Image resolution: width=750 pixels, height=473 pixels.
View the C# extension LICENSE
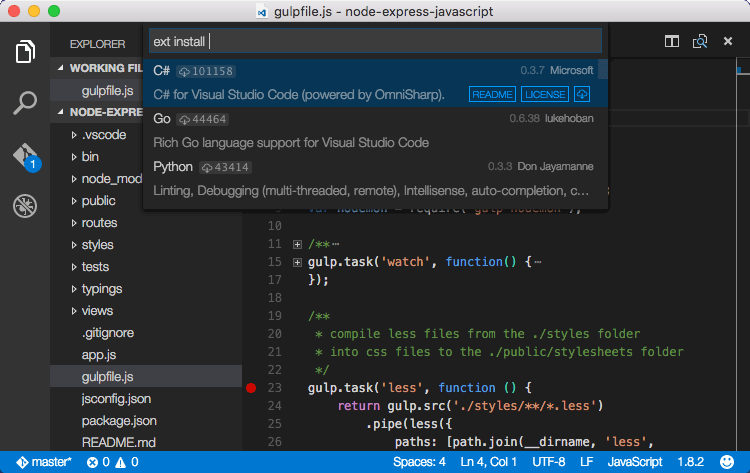[x=544, y=94]
